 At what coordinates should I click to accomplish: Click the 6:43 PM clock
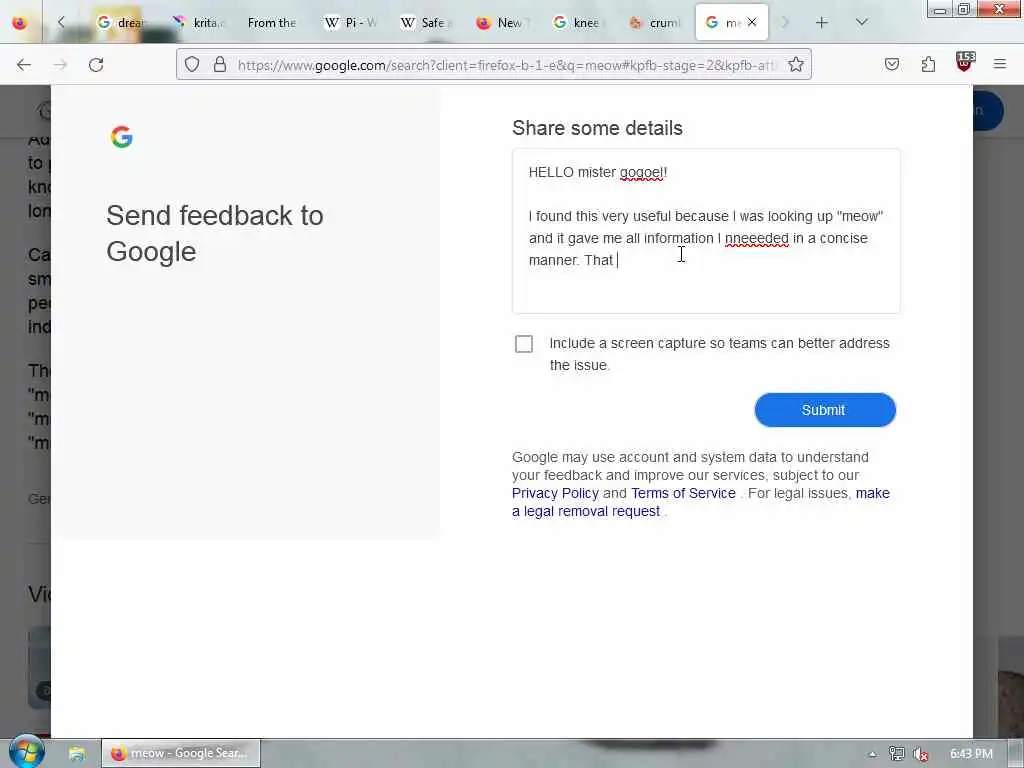[x=971, y=754]
